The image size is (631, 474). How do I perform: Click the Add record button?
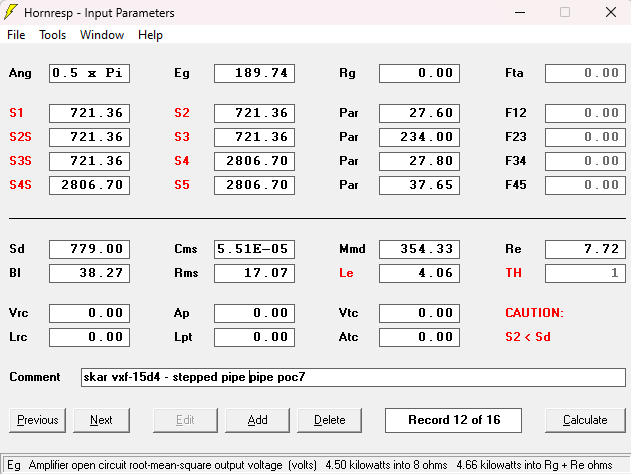(258, 420)
